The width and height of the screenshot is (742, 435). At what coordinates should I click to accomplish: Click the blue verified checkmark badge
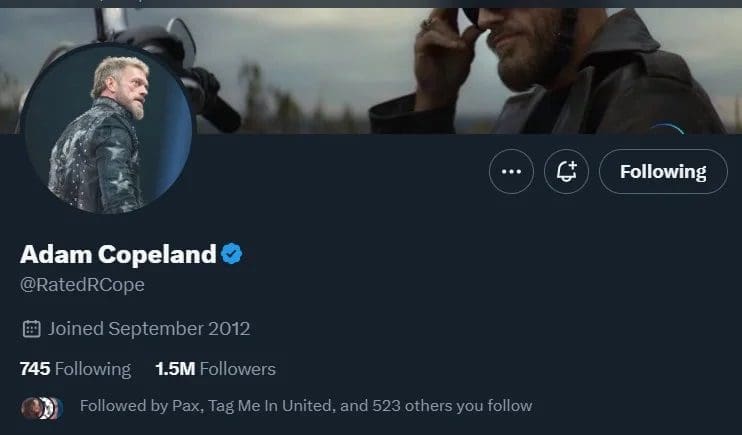[232, 254]
